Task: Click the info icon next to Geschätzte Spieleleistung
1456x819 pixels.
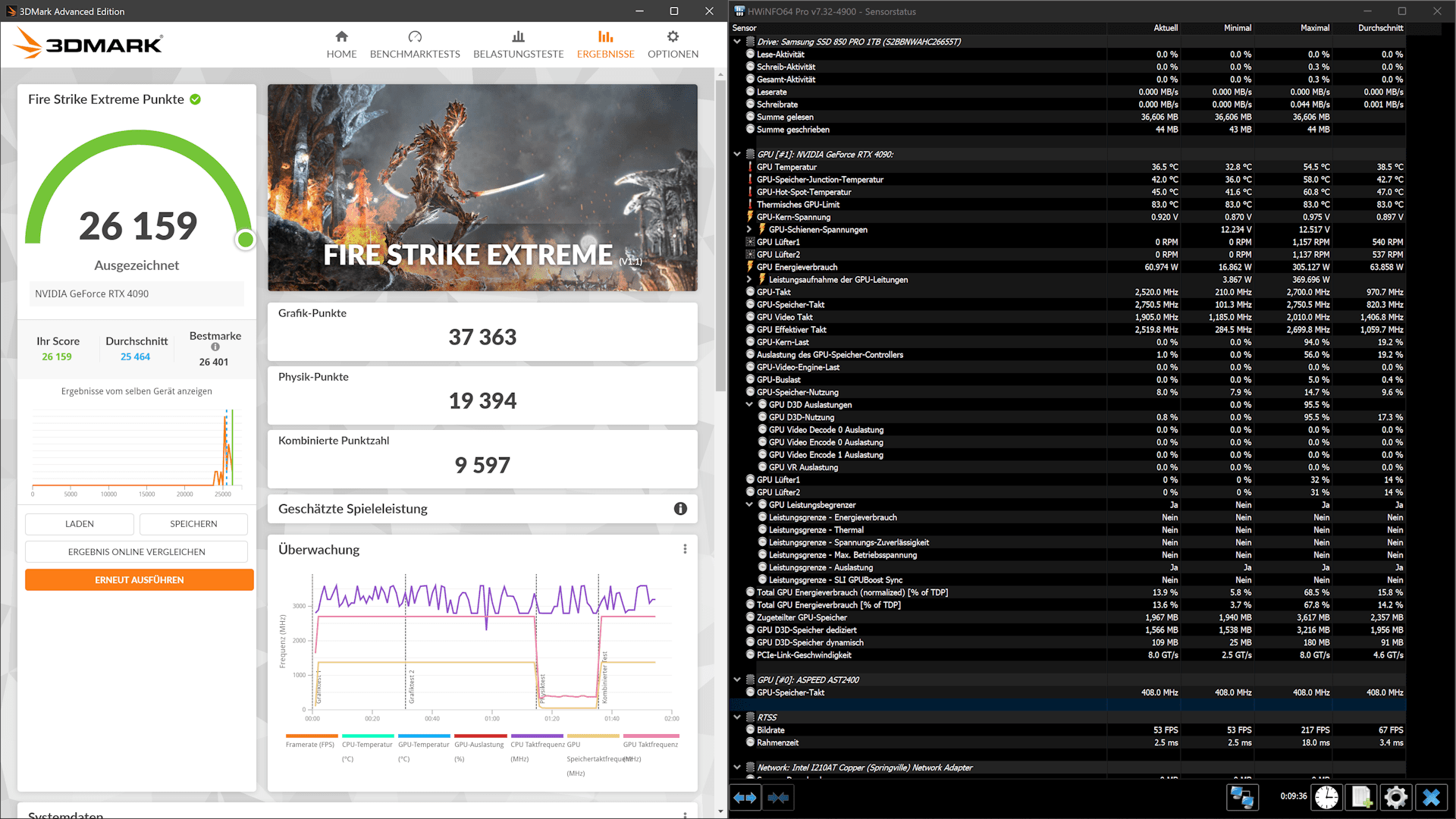Action: click(680, 509)
